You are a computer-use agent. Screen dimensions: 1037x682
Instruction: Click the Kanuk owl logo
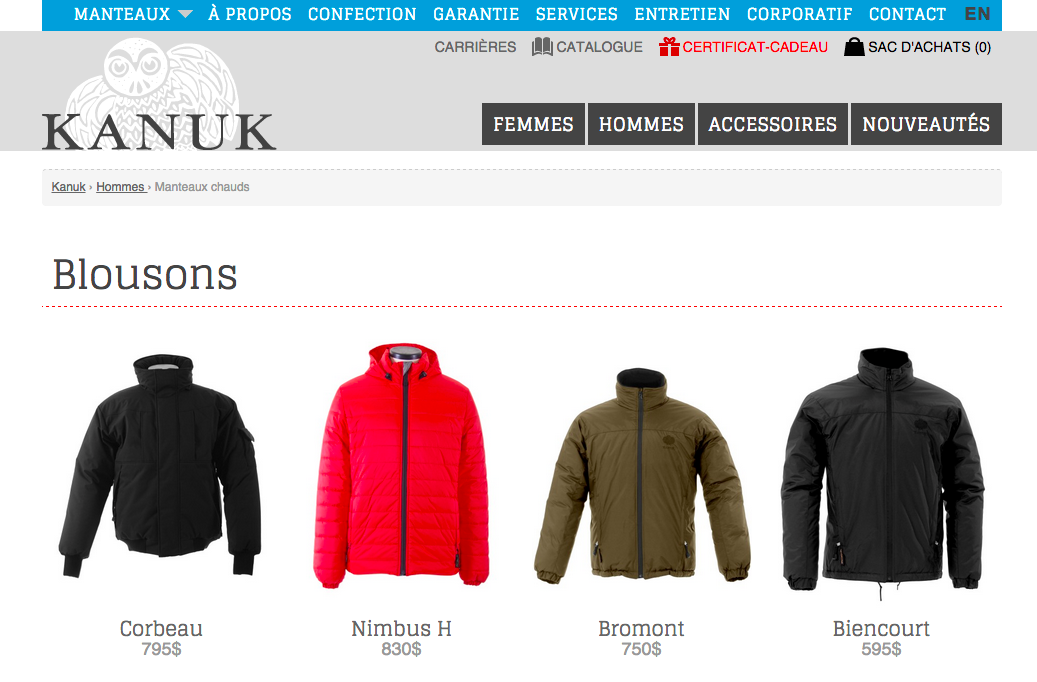pos(159,95)
